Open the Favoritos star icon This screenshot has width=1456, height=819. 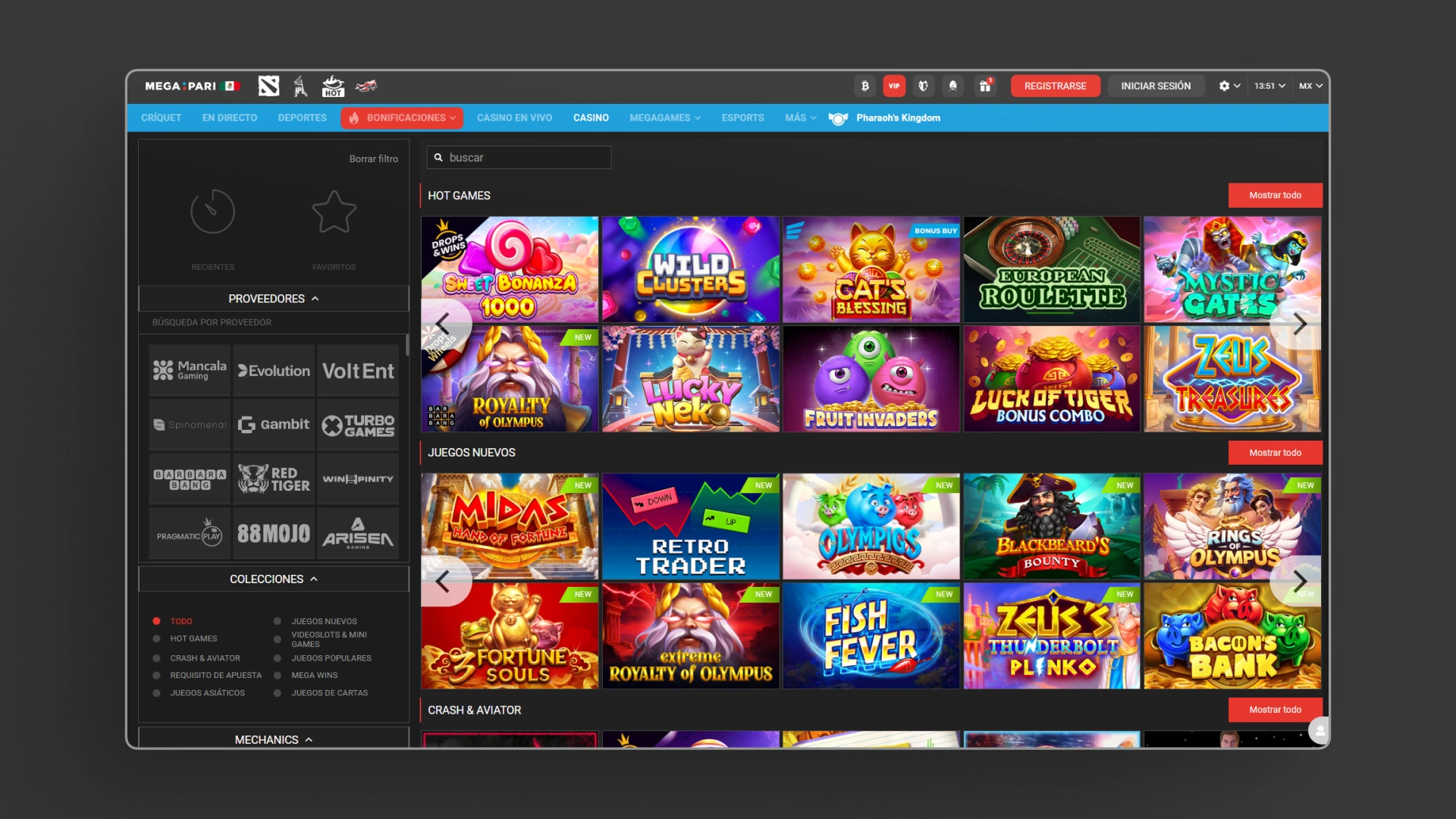coord(334,212)
